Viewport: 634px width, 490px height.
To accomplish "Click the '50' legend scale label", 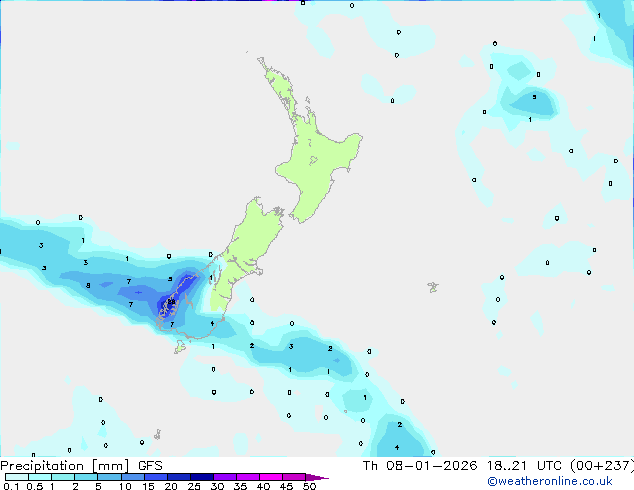I will pyautogui.click(x=309, y=486).
